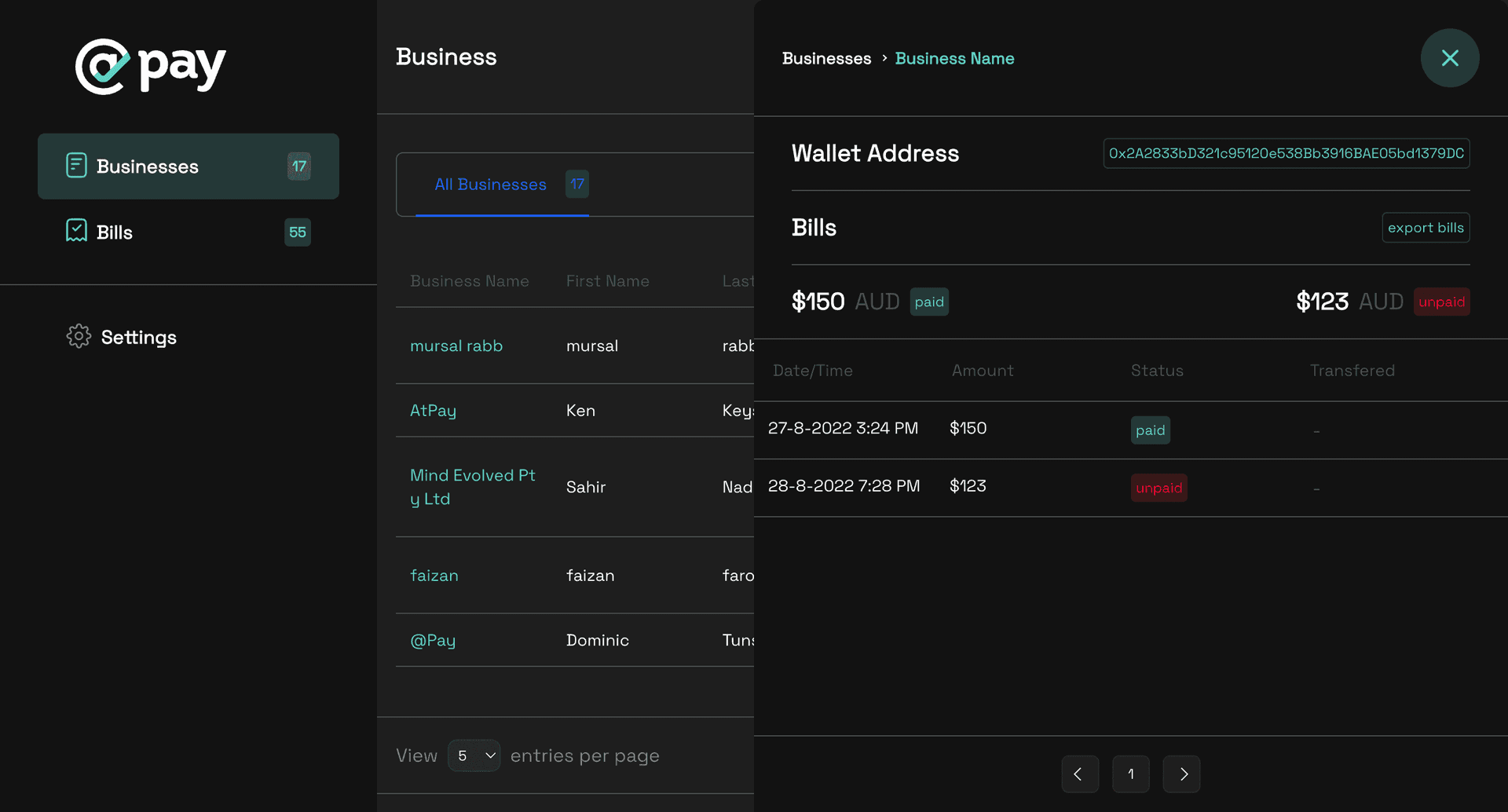Open the @Pay business link
The height and width of the screenshot is (812, 1508).
(x=433, y=640)
